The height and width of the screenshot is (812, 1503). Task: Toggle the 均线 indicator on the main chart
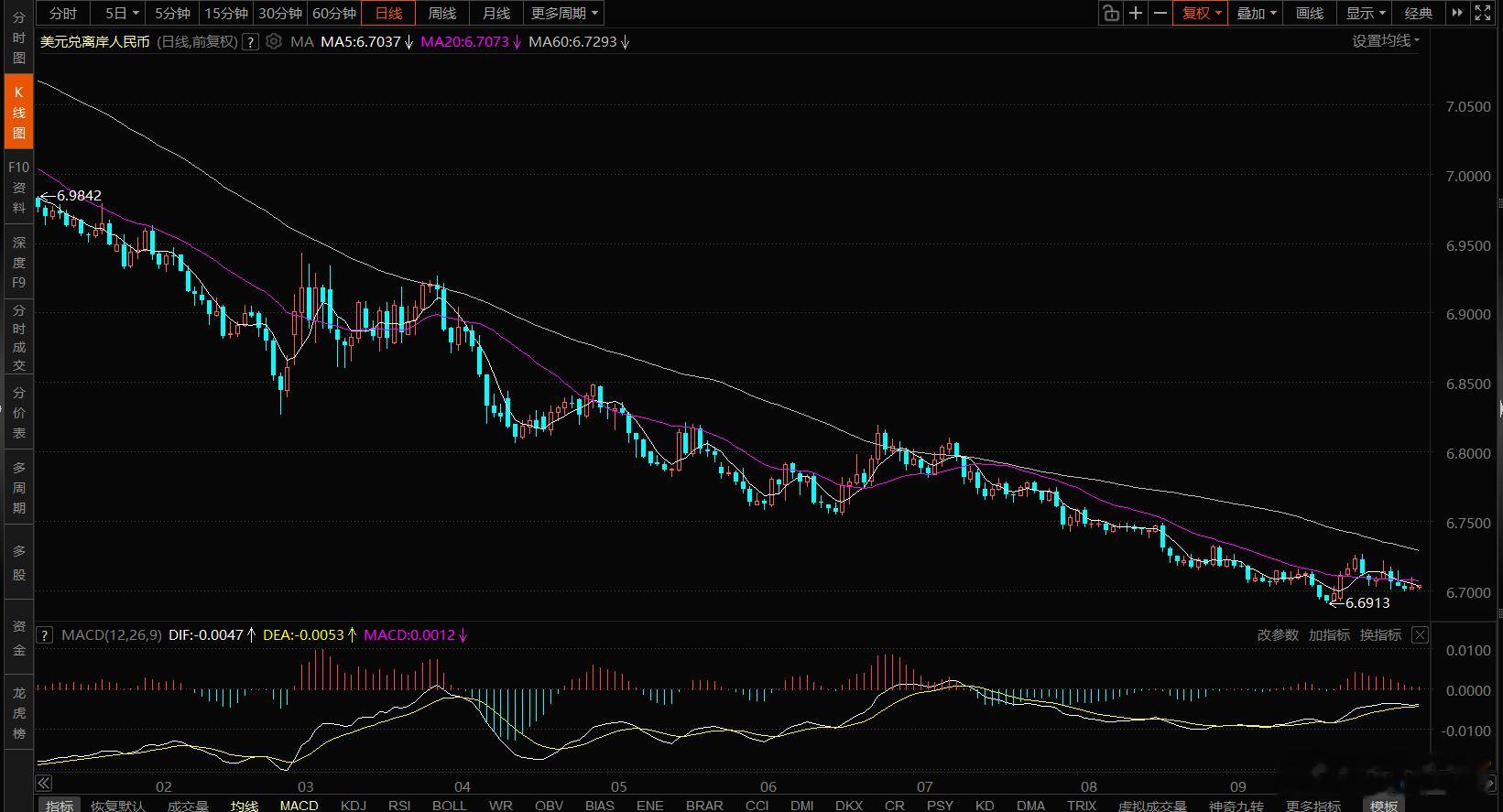point(244,805)
